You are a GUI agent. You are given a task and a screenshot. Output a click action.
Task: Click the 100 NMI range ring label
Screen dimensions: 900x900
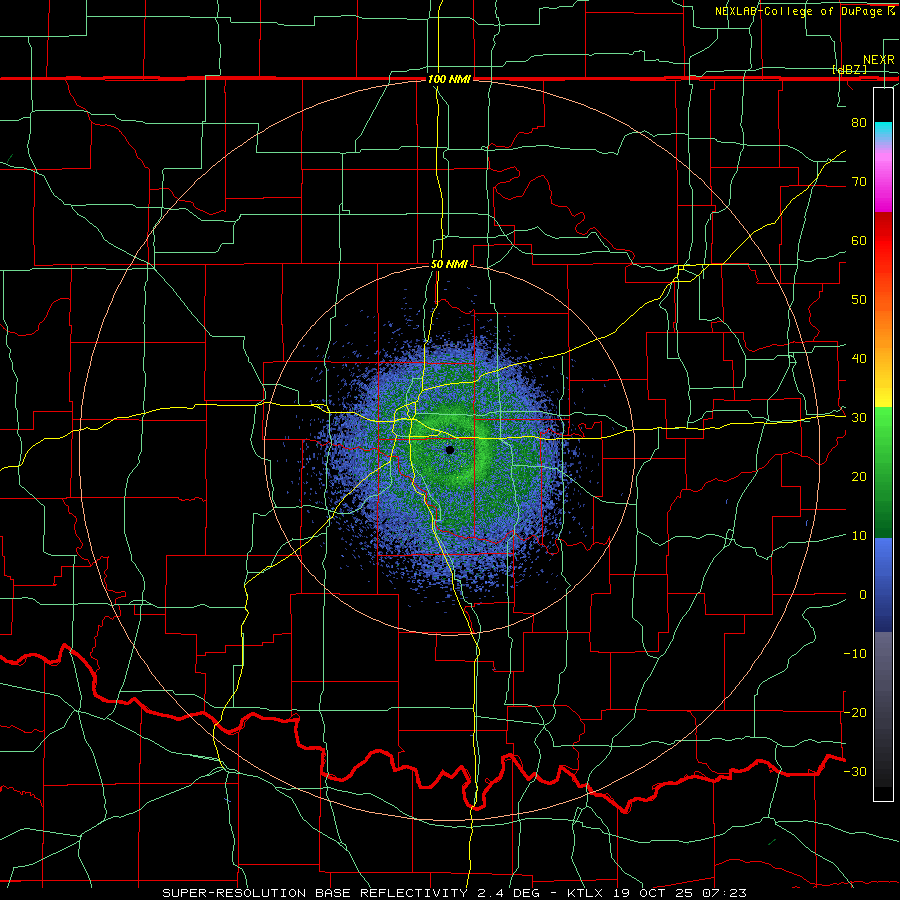(449, 79)
